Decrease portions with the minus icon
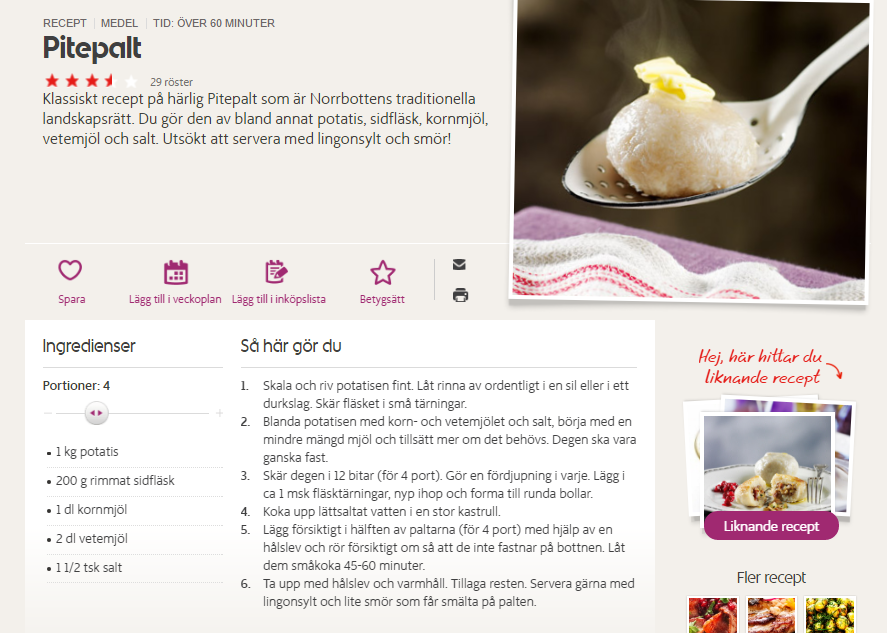This screenshot has height=633, width=887. click(48, 414)
